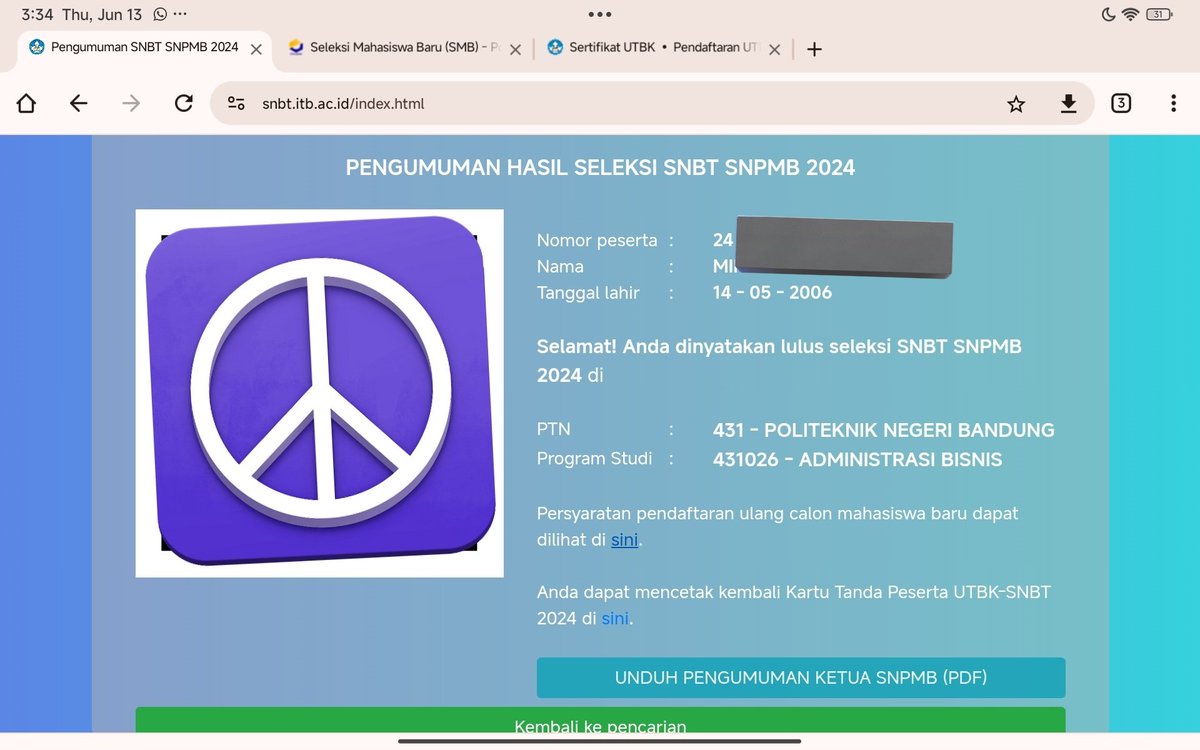Open site settings icon in address bar
This screenshot has width=1200, height=750.
point(236,104)
